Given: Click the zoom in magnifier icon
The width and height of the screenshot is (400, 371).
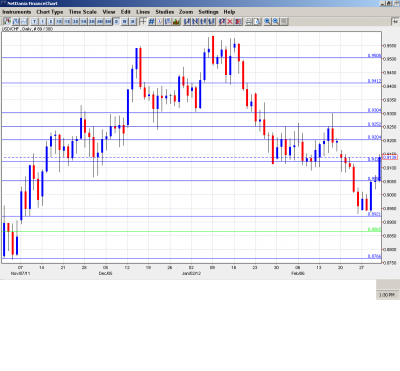Looking at the screenshot, I should [x=267, y=22].
